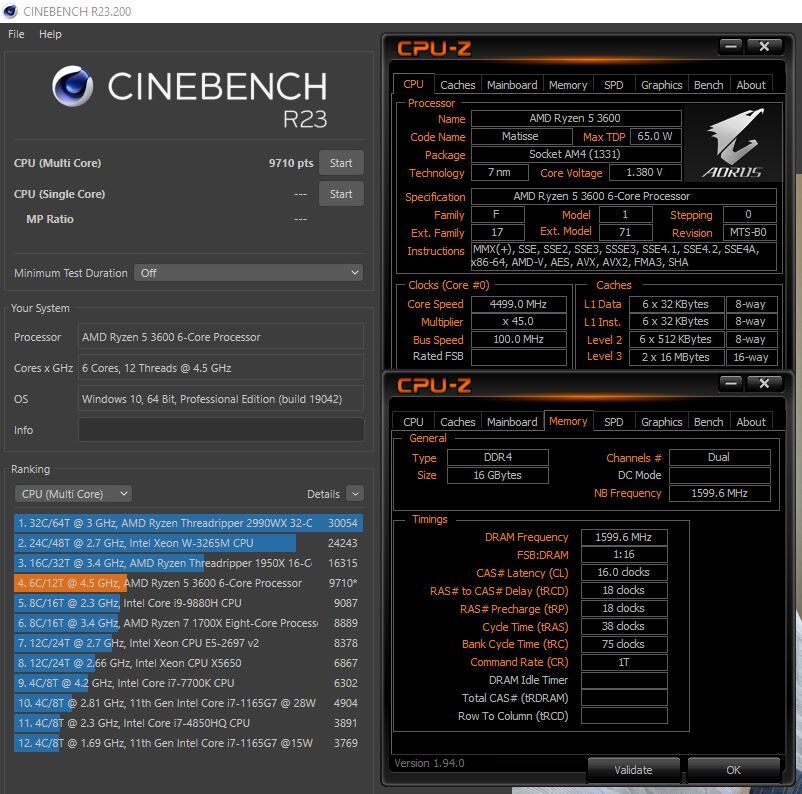Expand the ranking Details arrow button

(355, 494)
